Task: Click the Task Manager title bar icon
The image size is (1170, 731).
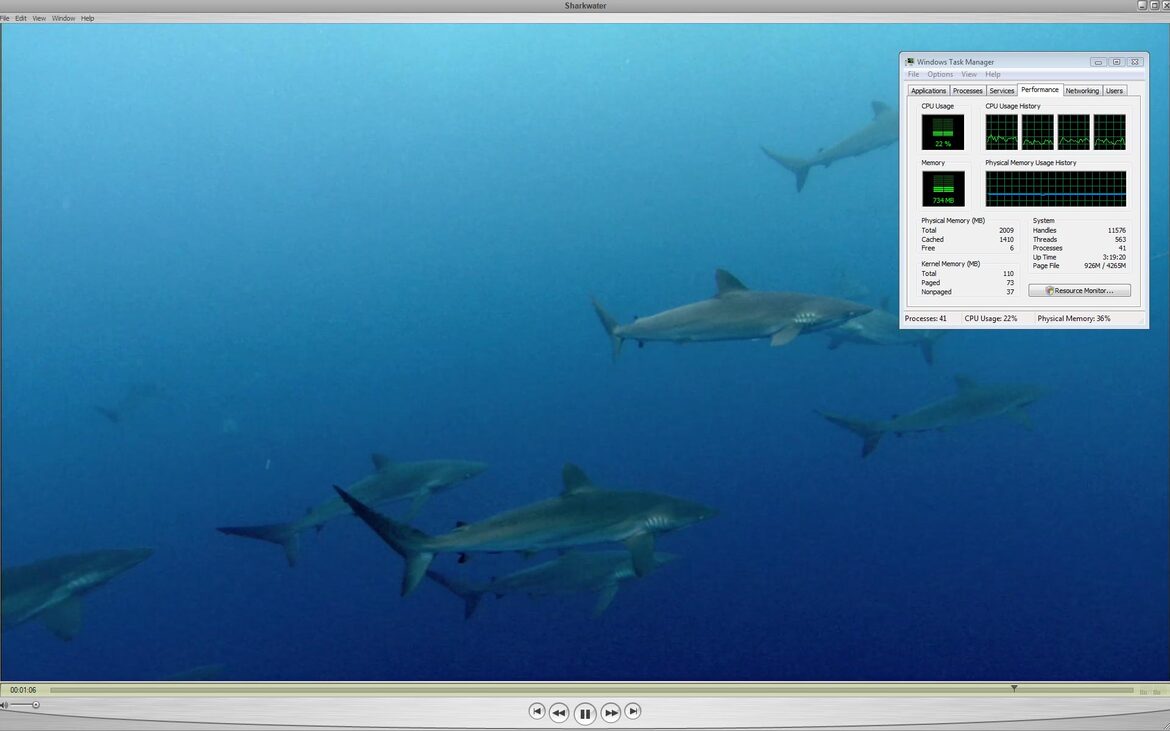Action: [910, 62]
